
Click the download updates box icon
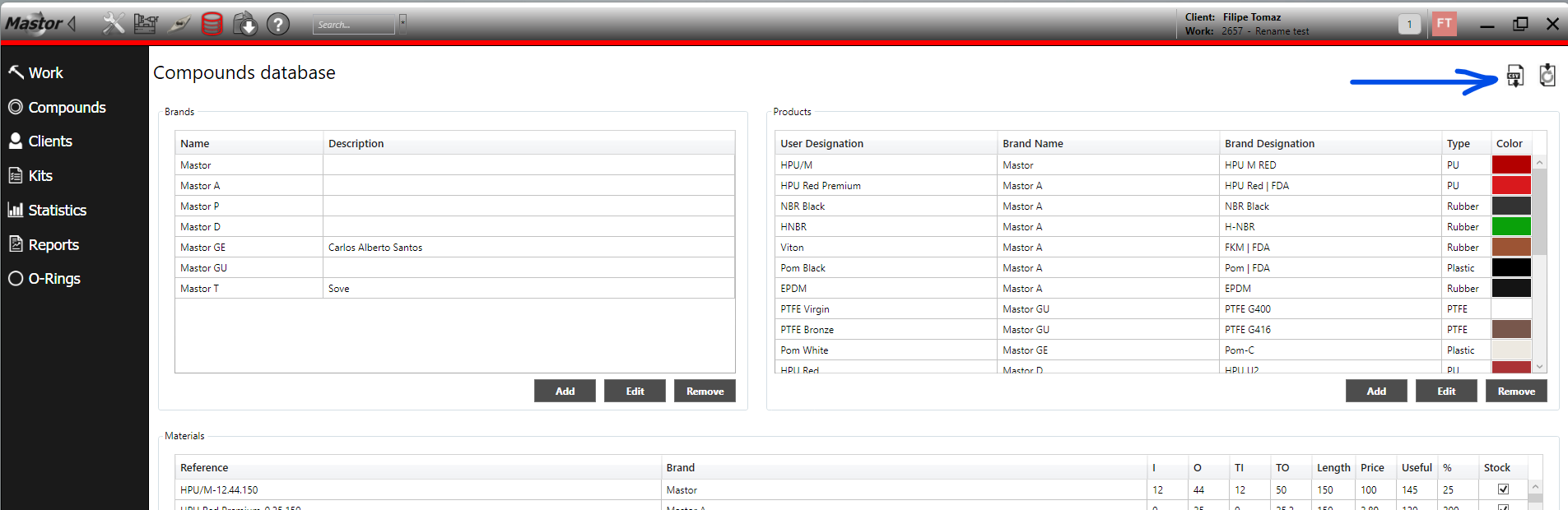pos(245,24)
